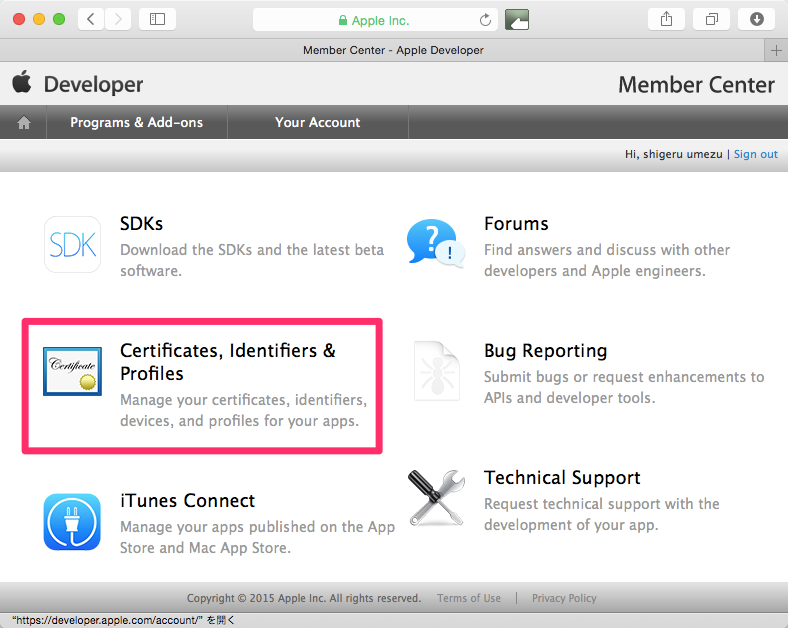
Task: Reload page with the refresh icon
Action: point(485,20)
